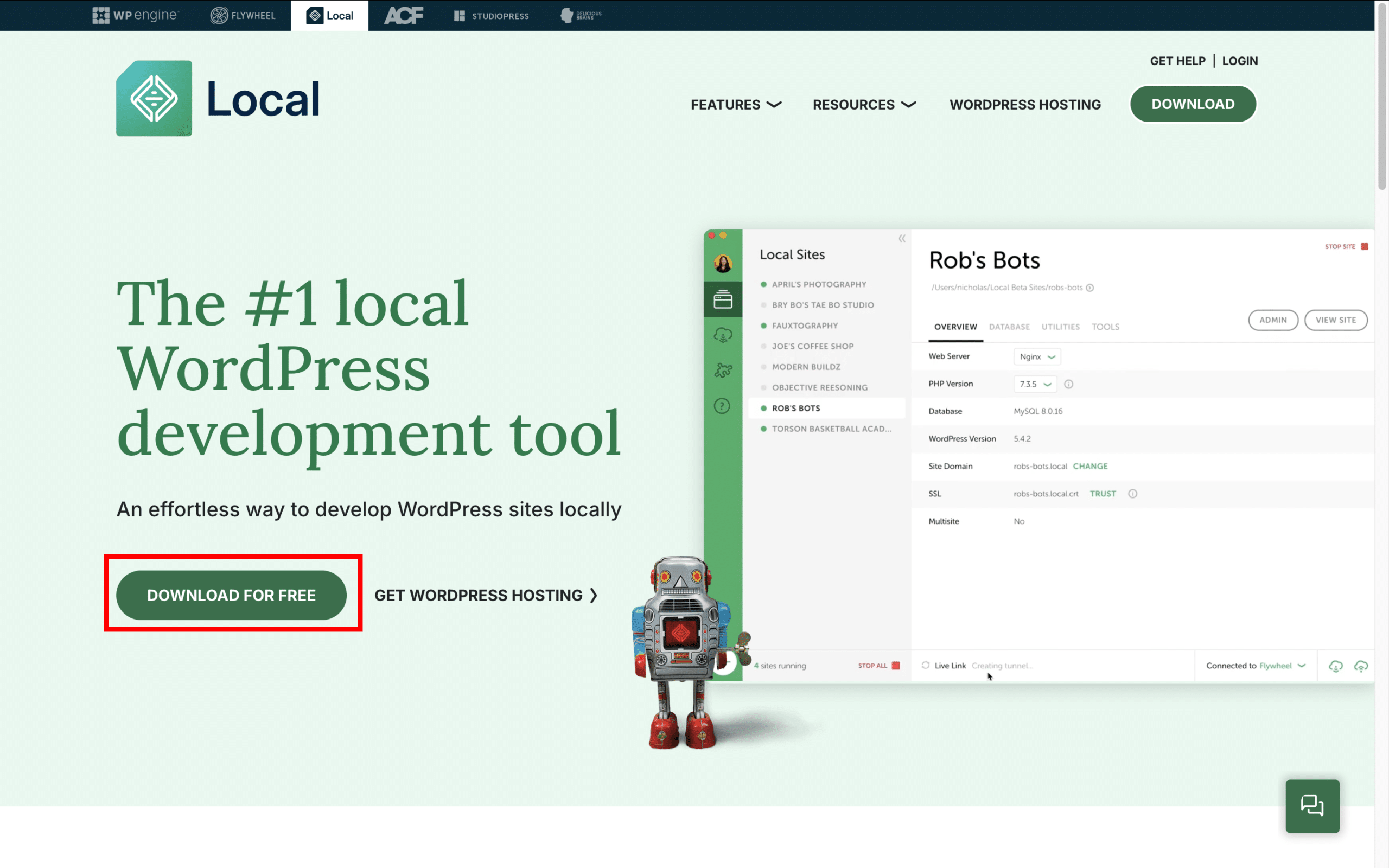The height and width of the screenshot is (868, 1389).
Task: Select Bry Bo's Tae Bo Studio site
Action: 823,305
